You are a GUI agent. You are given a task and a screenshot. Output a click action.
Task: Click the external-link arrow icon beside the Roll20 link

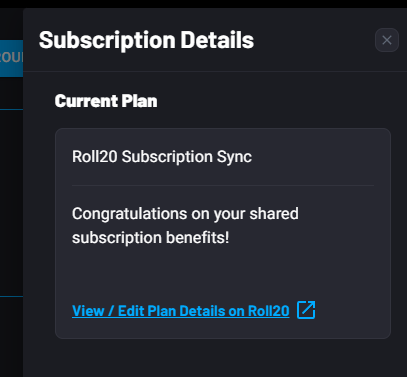(306, 310)
